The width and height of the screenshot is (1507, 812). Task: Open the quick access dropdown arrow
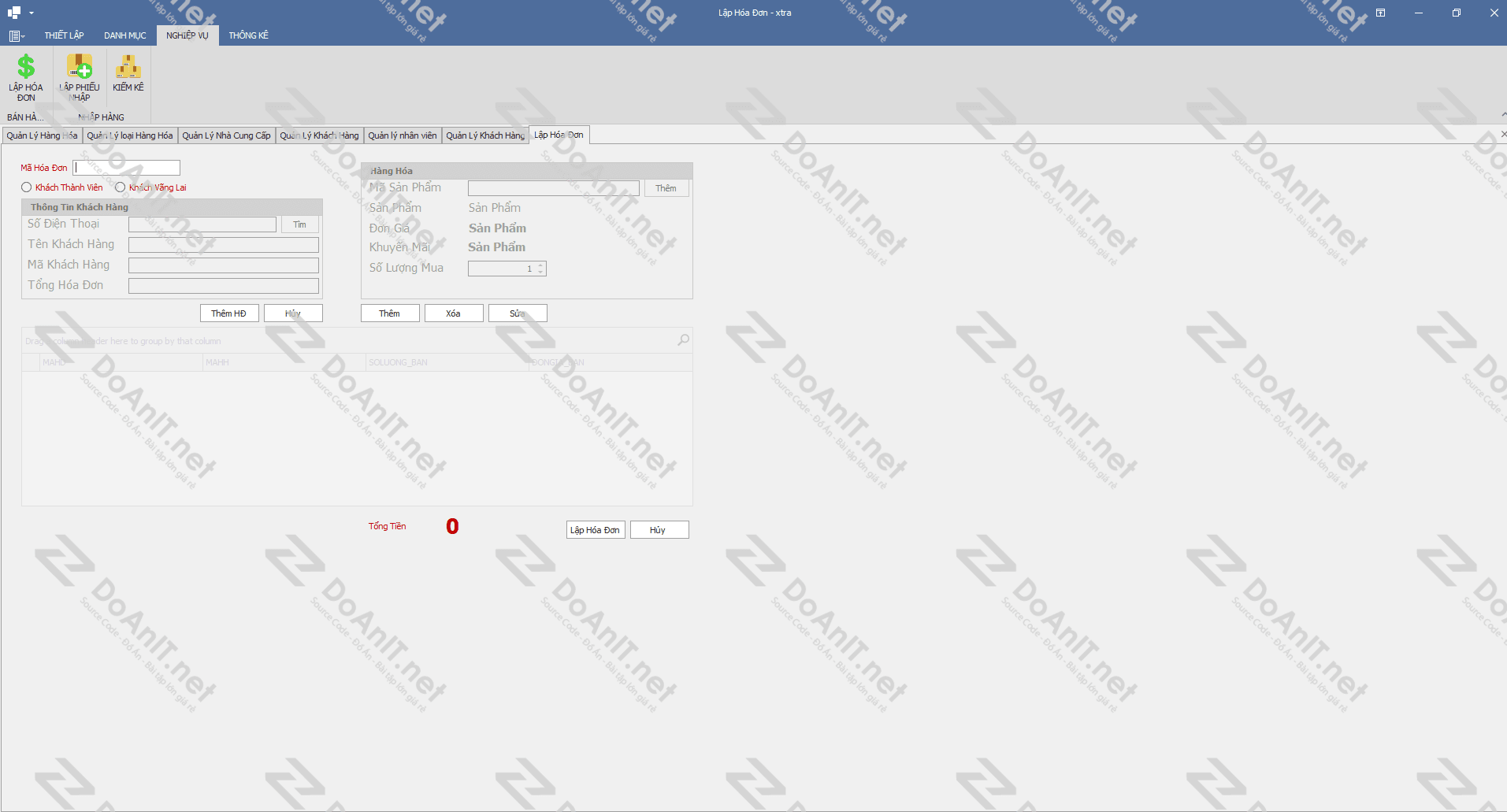click(x=32, y=13)
